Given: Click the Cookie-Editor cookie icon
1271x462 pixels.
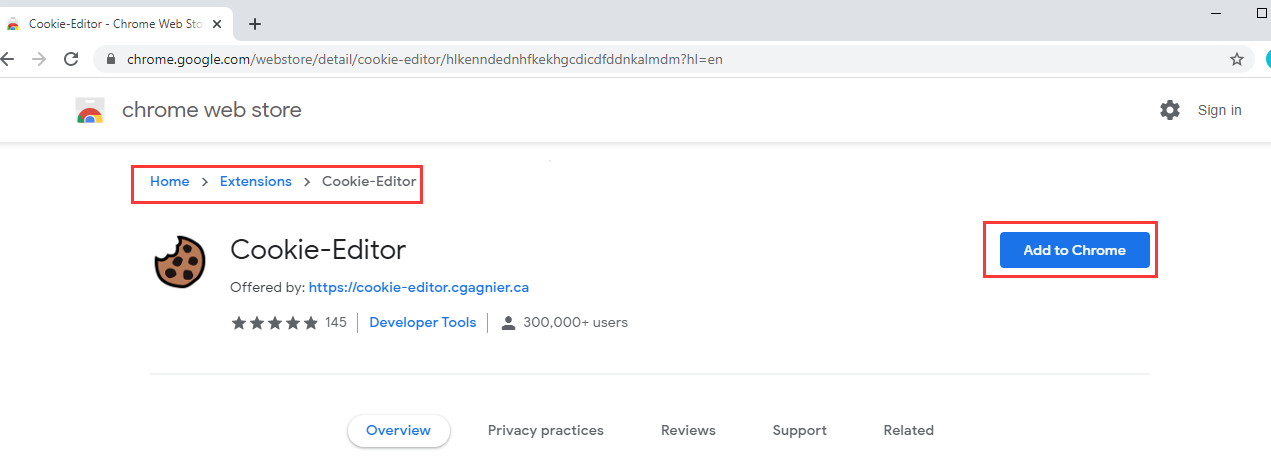Looking at the screenshot, I should coord(180,262).
